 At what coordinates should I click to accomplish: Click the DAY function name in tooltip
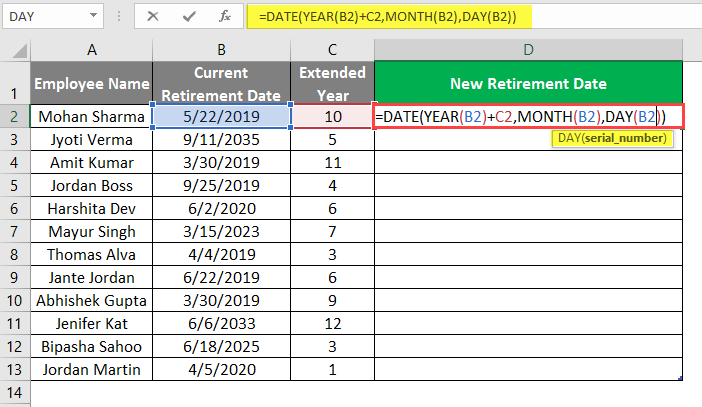click(569, 137)
